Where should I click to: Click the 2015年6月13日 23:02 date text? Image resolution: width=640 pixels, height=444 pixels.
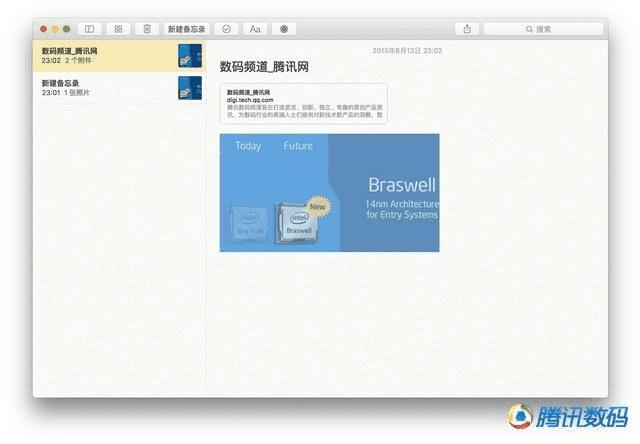(x=407, y=51)
